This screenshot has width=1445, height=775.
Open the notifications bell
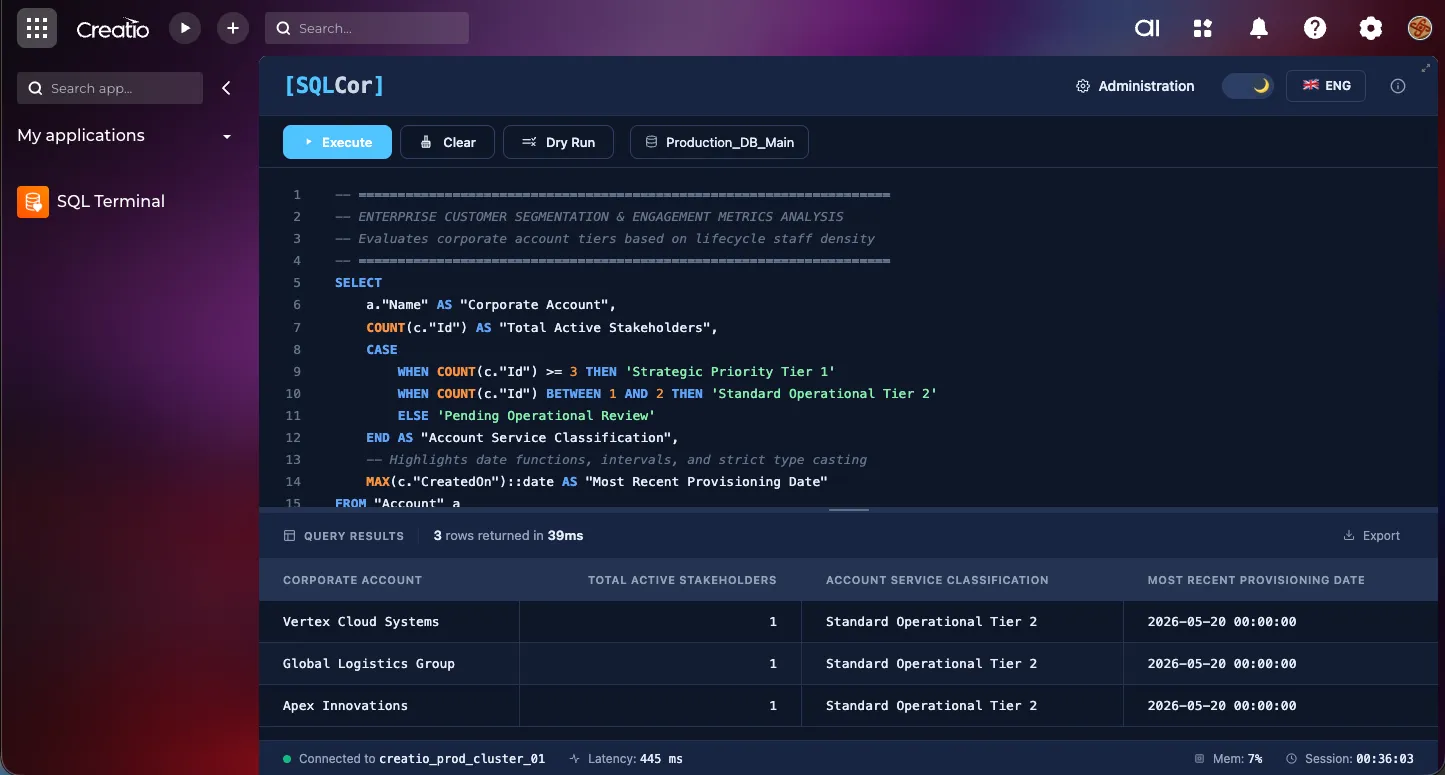click(1259, 28)
